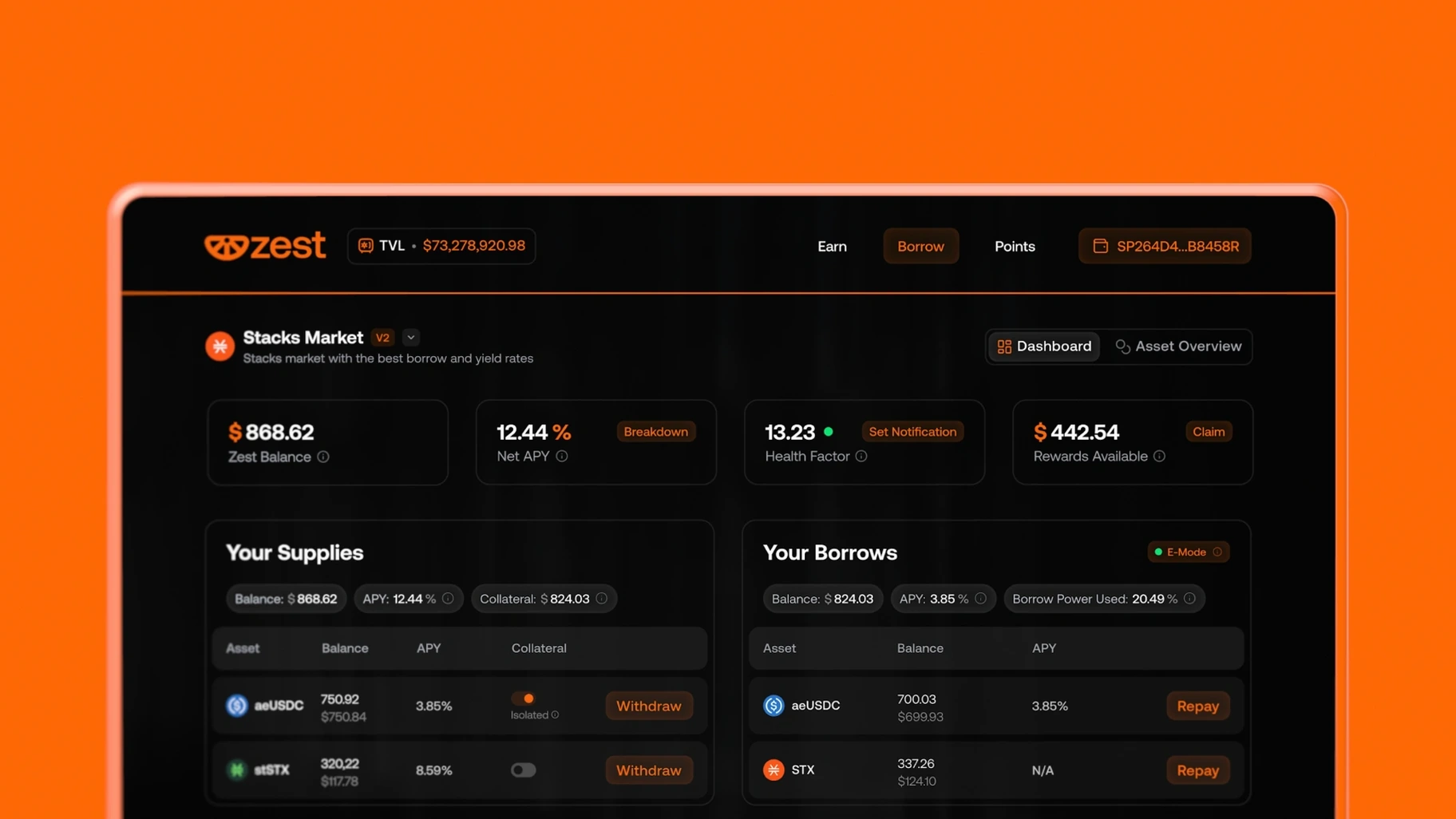Open the Earn page
Screen dimensions: 1456x819
(832, 246)
